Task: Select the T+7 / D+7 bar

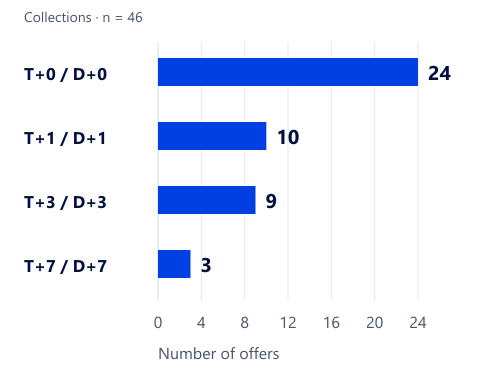Action: tap(174, 264)
